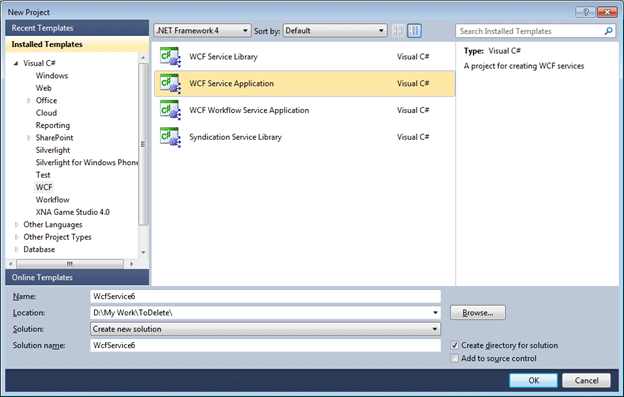Screen dimensions: 624x397
Task: Click the Cancel button
Action: point(586,380)
